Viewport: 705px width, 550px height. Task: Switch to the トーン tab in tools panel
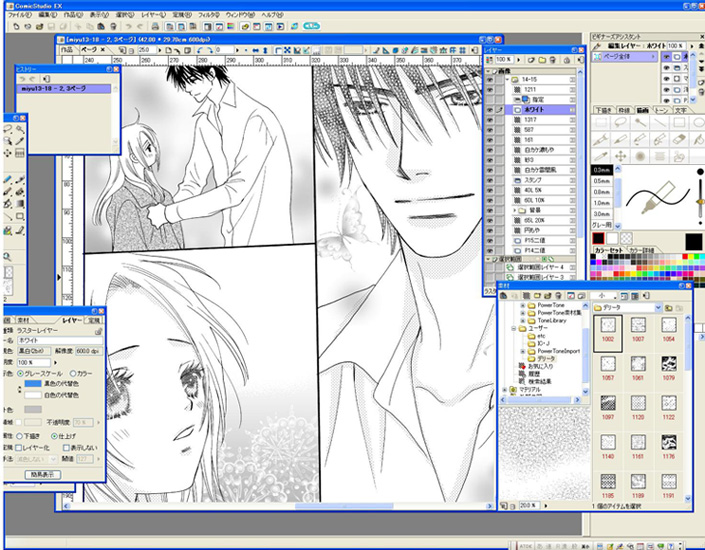[661, 110]
